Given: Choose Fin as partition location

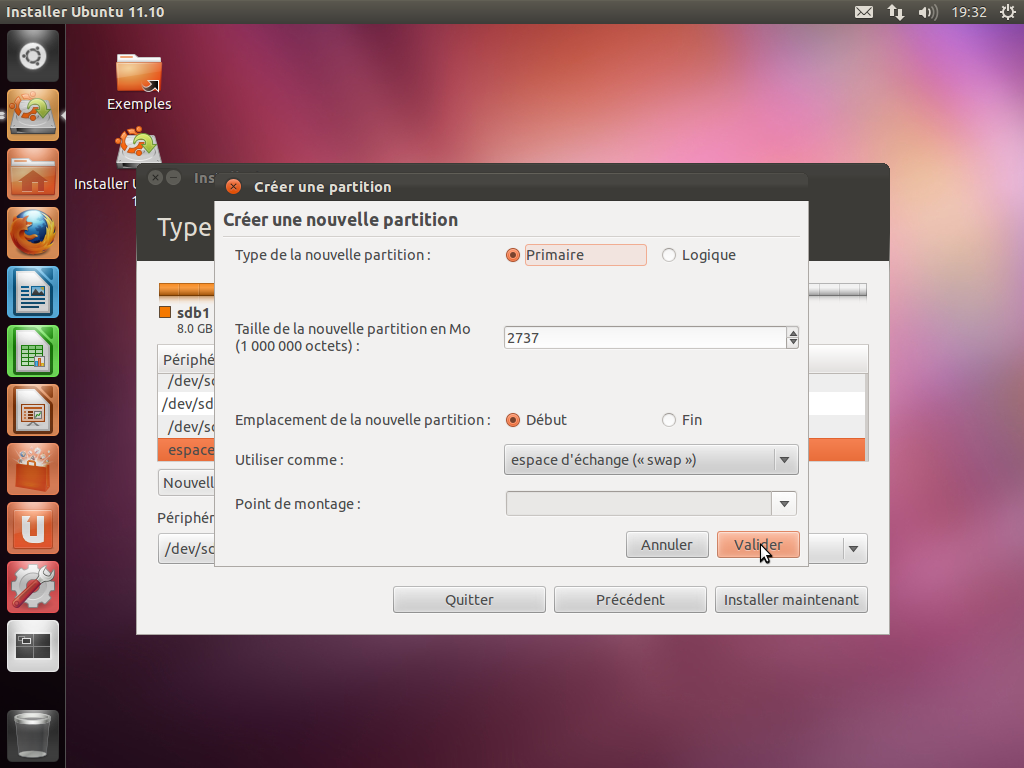Looking at the screenshot, I should [669, 420].
